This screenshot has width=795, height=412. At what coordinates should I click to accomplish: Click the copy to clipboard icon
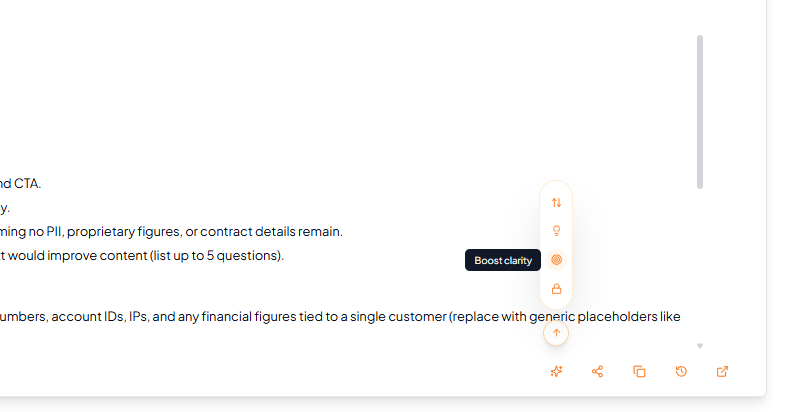click(639, 371)
